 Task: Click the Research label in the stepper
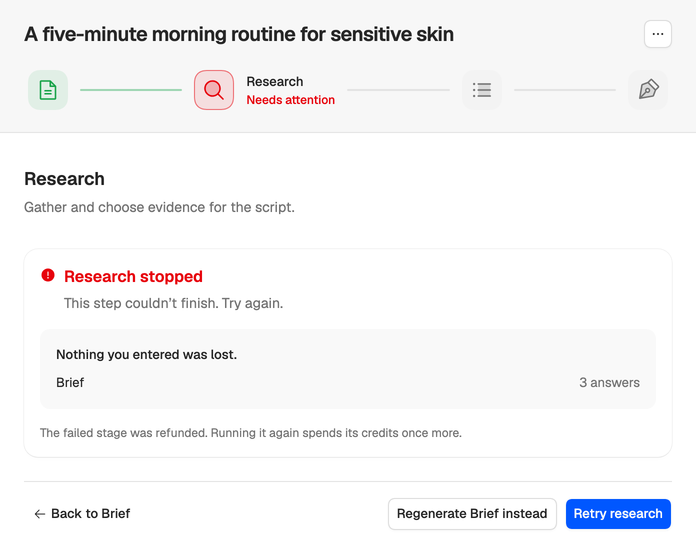(275, 82)
